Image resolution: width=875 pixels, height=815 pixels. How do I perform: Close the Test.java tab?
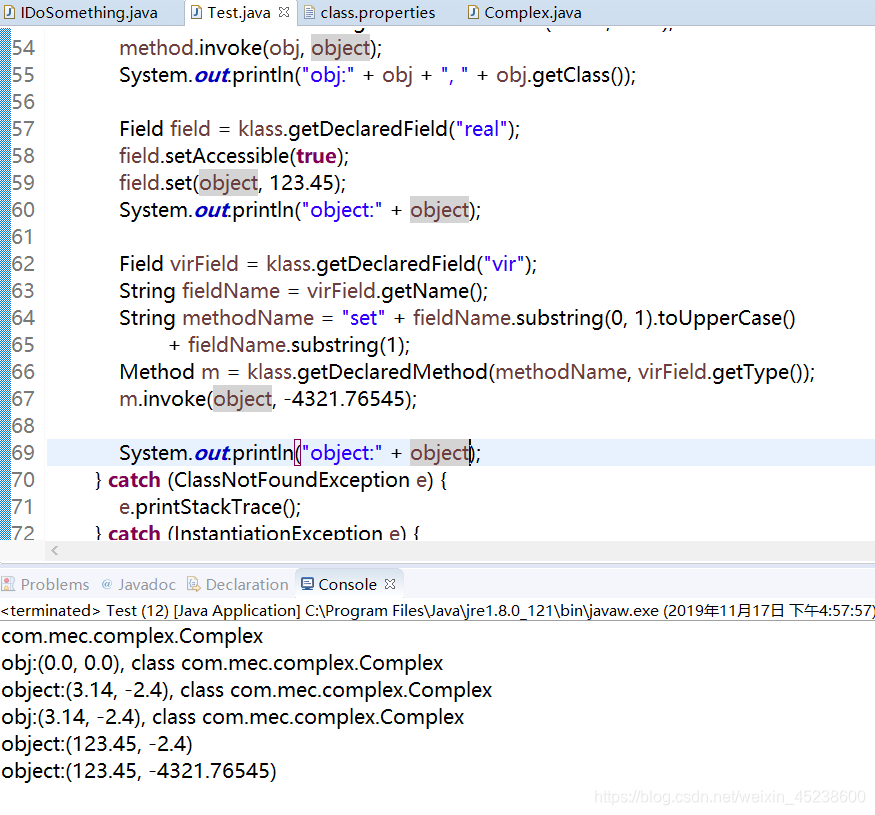[284, 12]
